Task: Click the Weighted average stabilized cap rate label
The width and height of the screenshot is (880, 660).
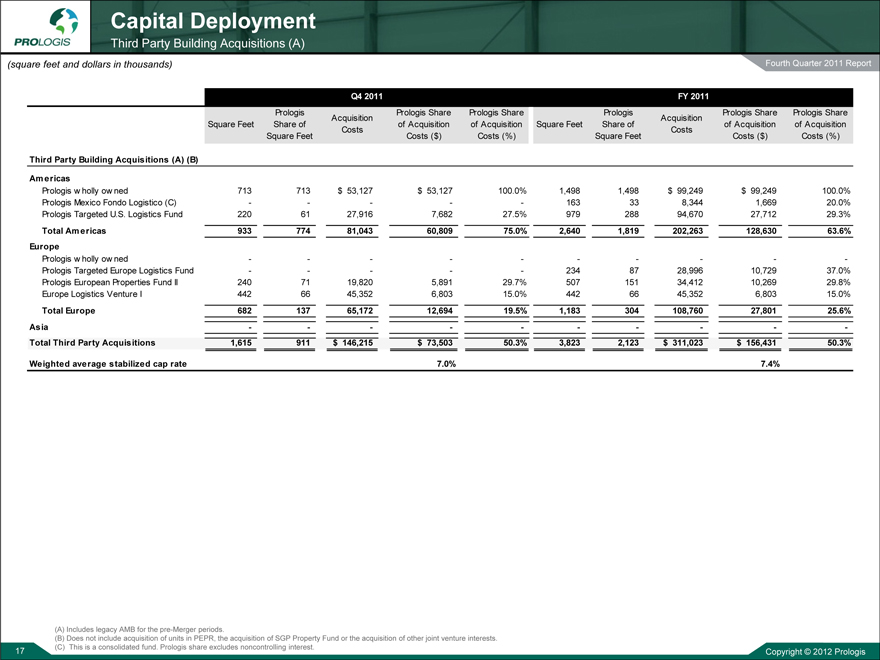Action: point(107,364)
